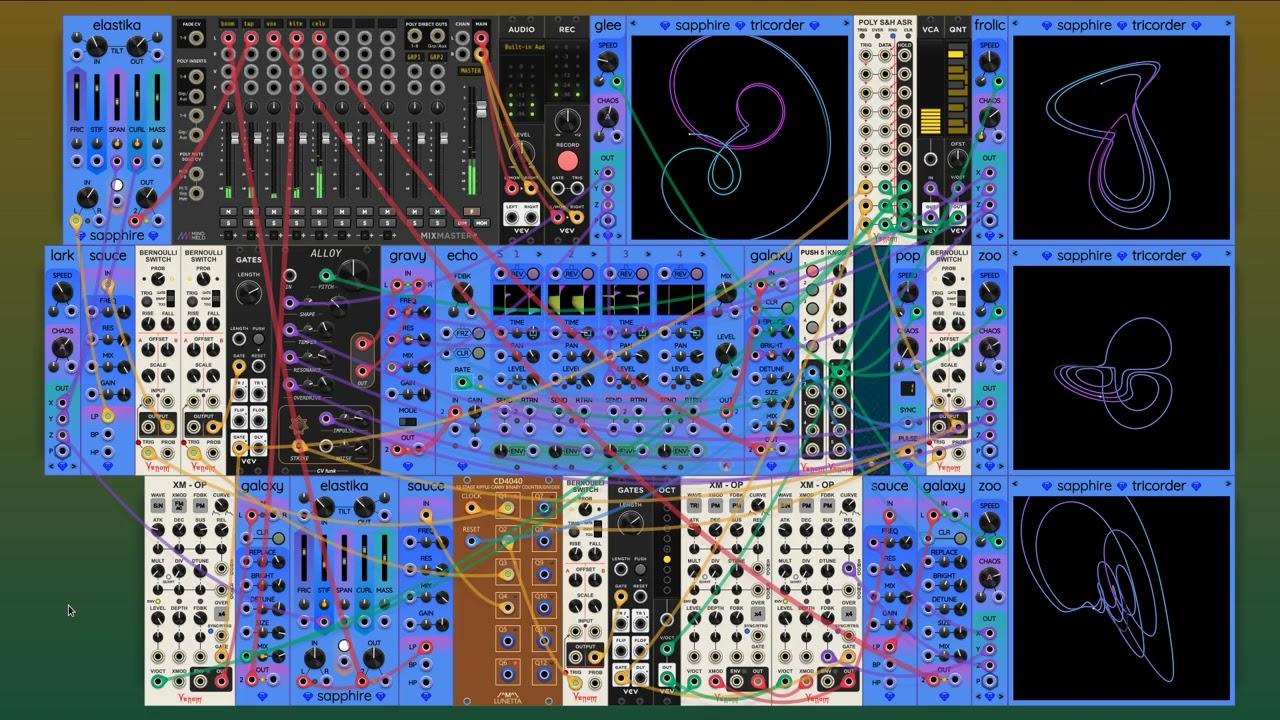
Task: Click the CHAOS knob on glee
Action: [607, 117]
